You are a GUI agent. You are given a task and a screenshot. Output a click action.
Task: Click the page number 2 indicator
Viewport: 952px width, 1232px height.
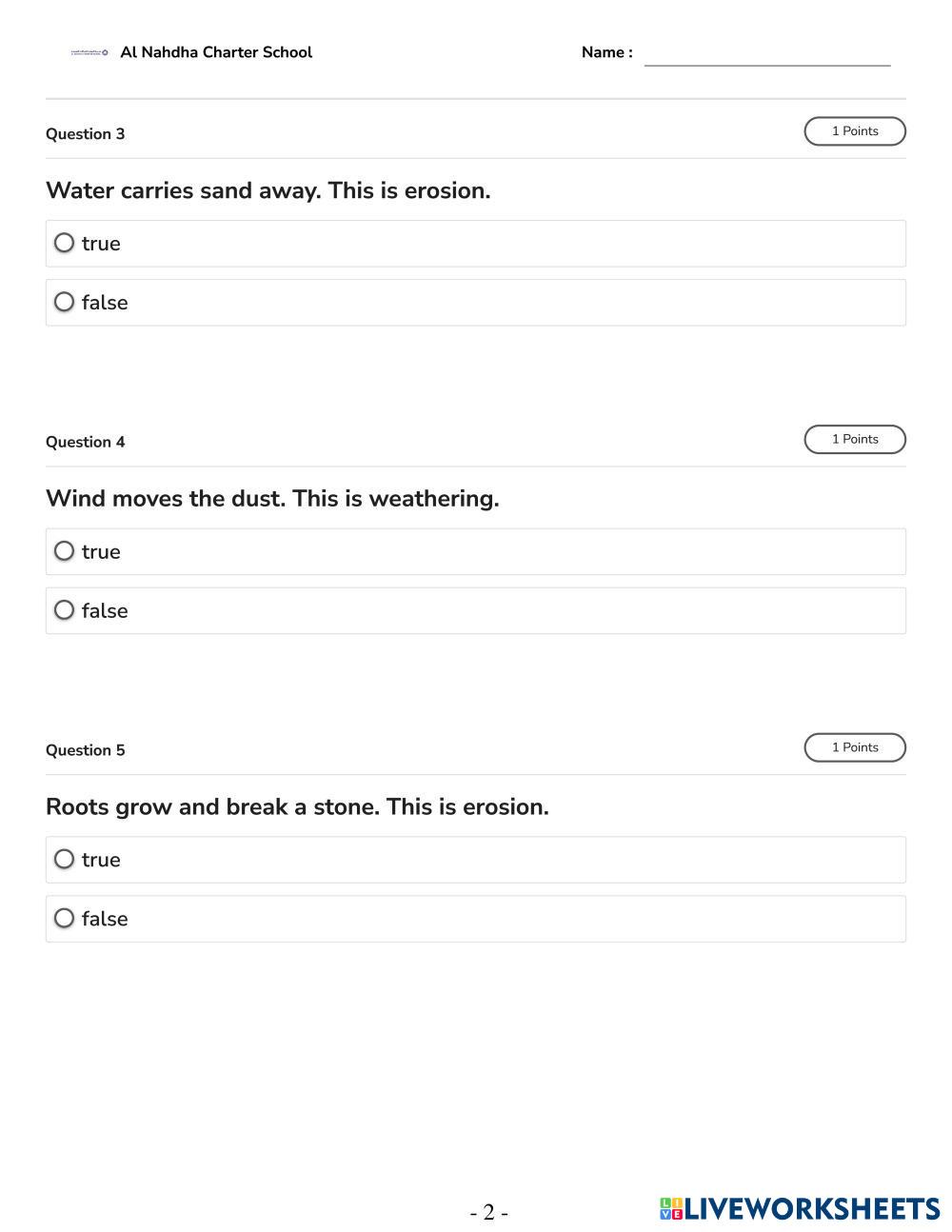click(x=488, y=1212)
